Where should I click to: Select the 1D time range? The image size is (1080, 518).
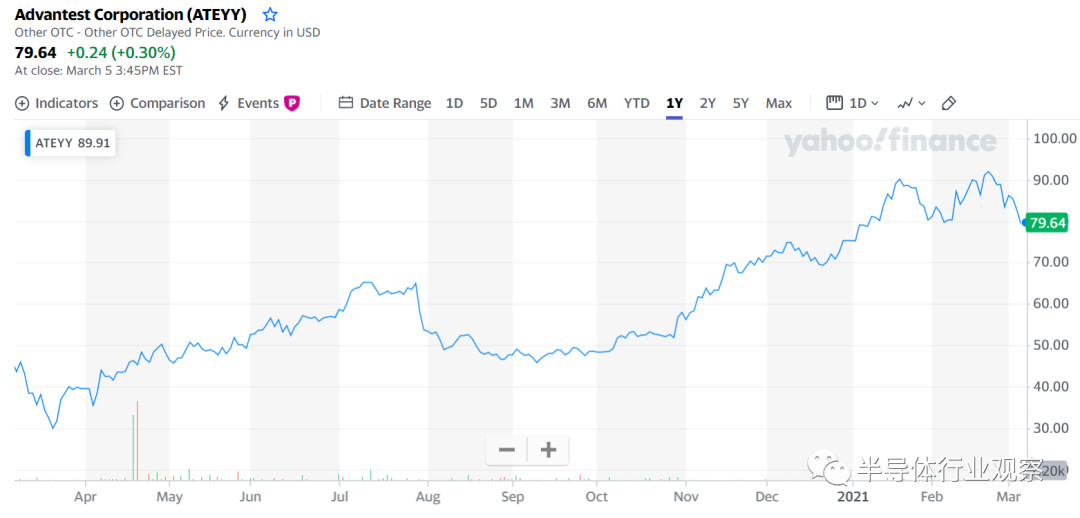coord(454,103)
